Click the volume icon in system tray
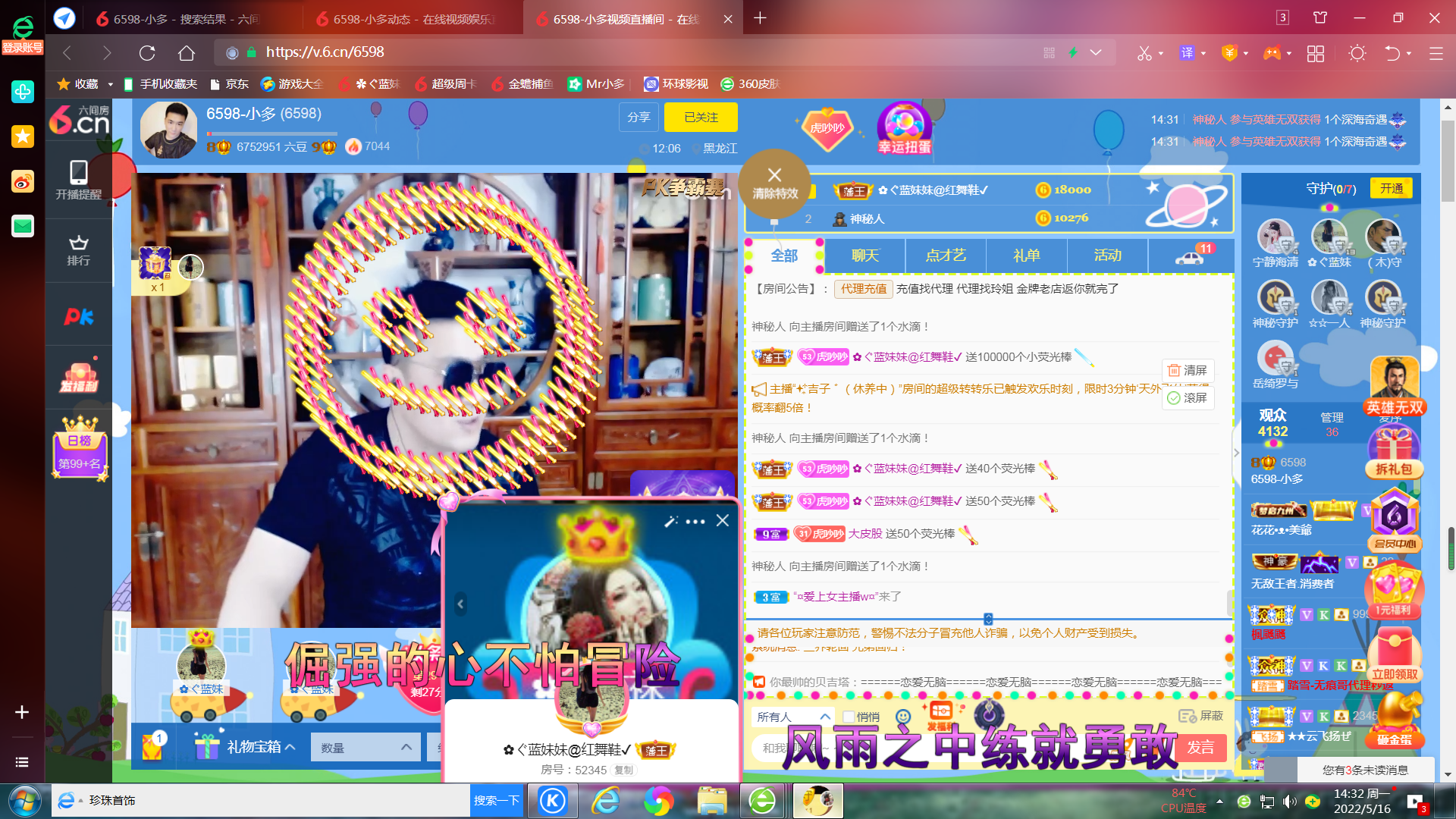This screenshot has height=819, width=1456. (x=1289, y=801)
